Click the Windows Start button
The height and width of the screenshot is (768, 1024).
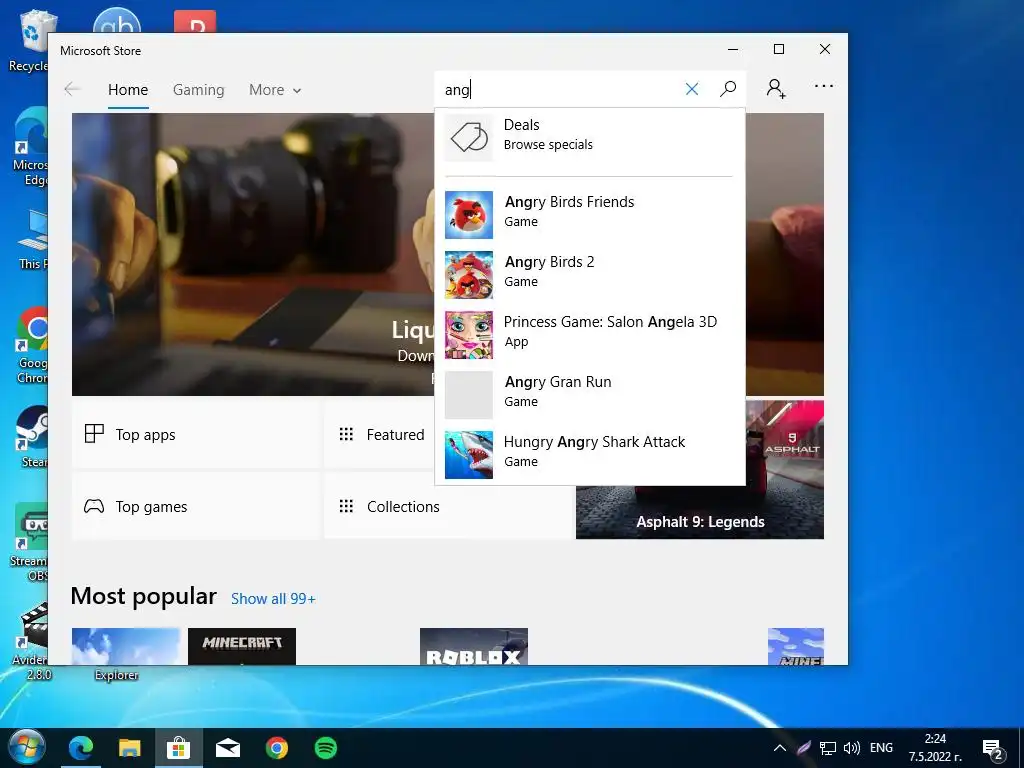point(26,748)
